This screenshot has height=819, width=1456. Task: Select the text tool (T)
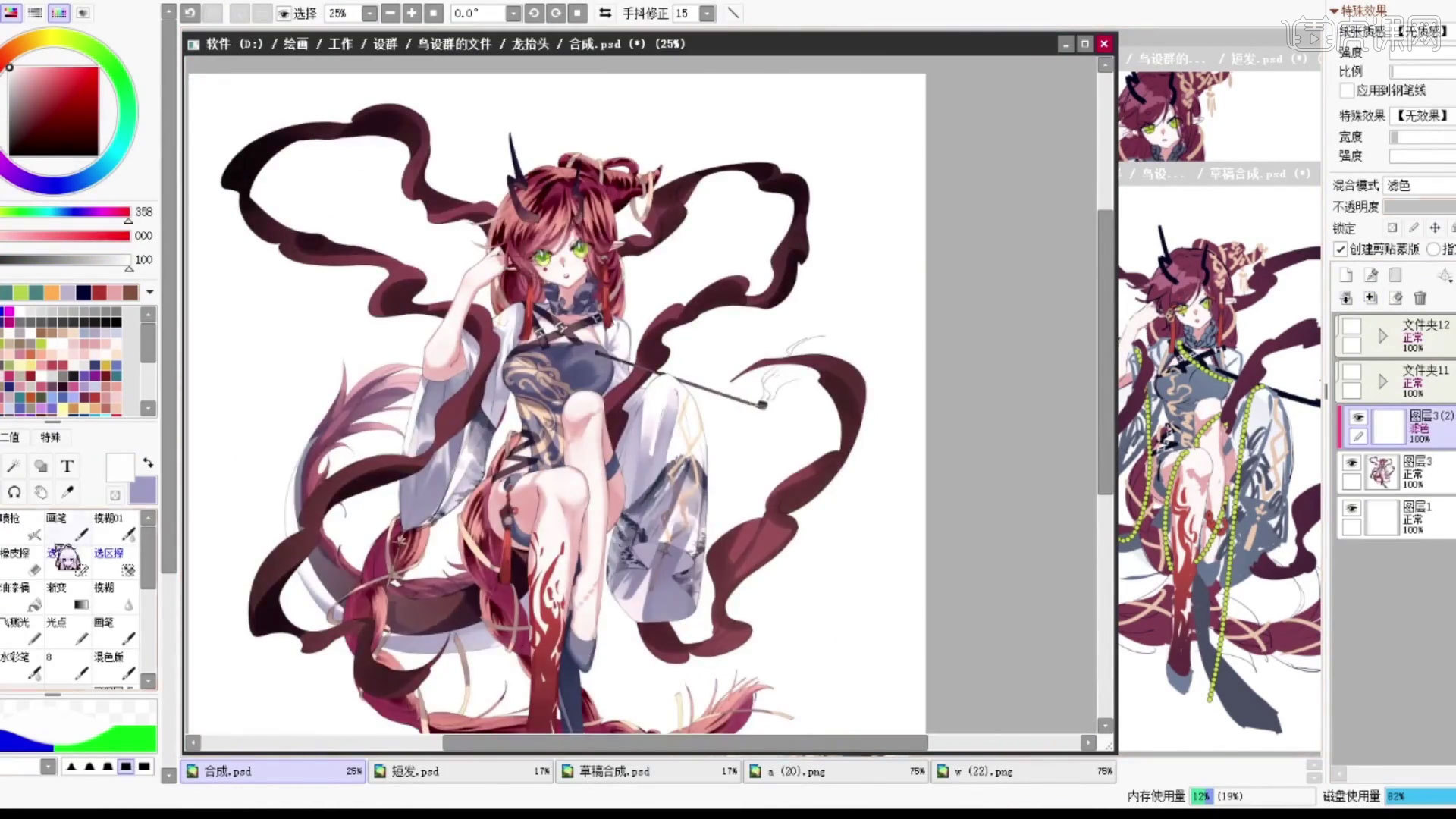coord(67,466)
